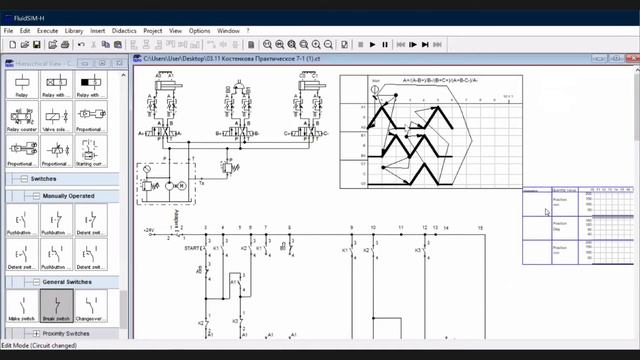Open the Project menu

[x=153, y=31]
